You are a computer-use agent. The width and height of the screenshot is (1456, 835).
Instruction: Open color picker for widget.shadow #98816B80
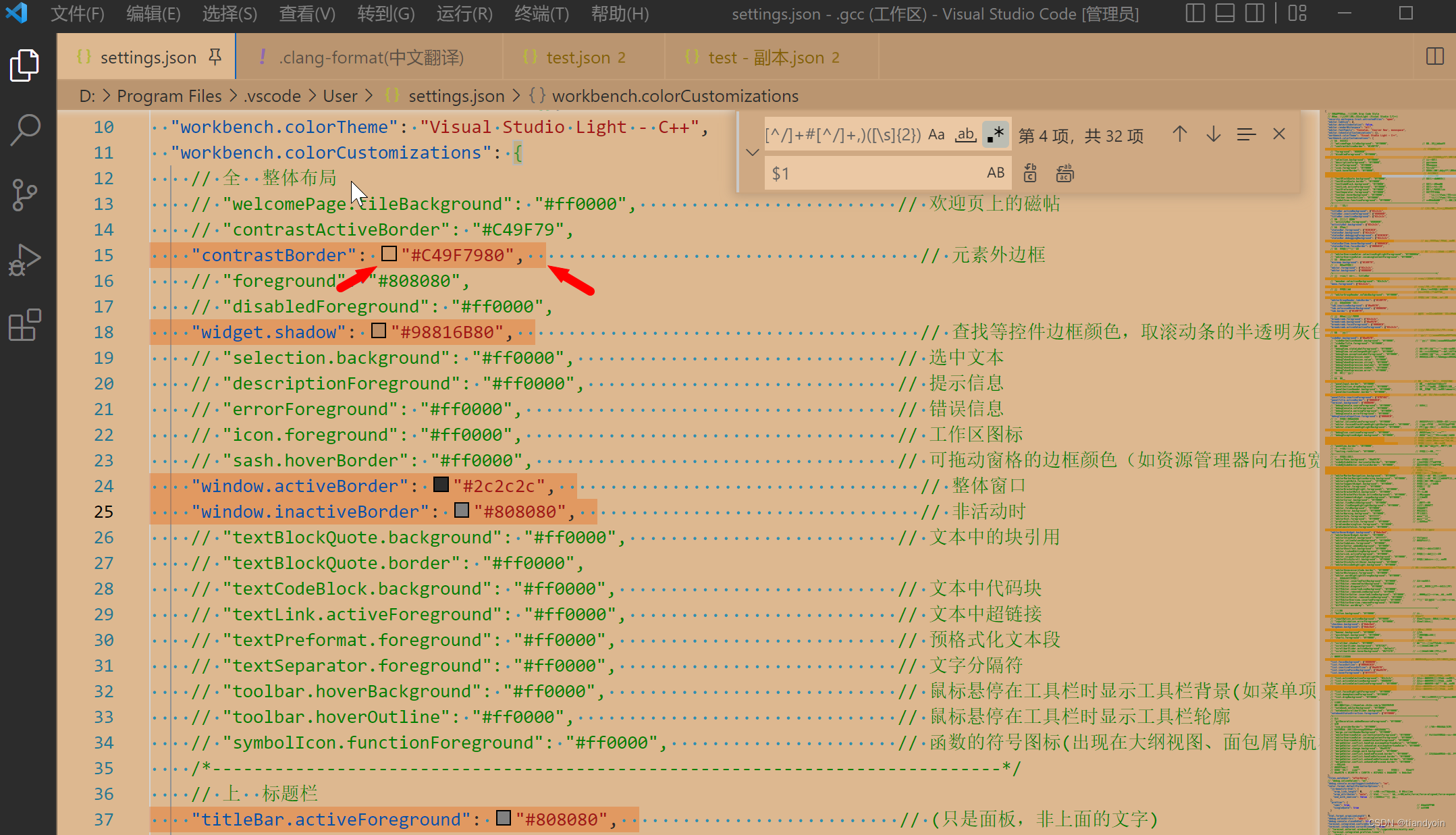coord(379,331)
